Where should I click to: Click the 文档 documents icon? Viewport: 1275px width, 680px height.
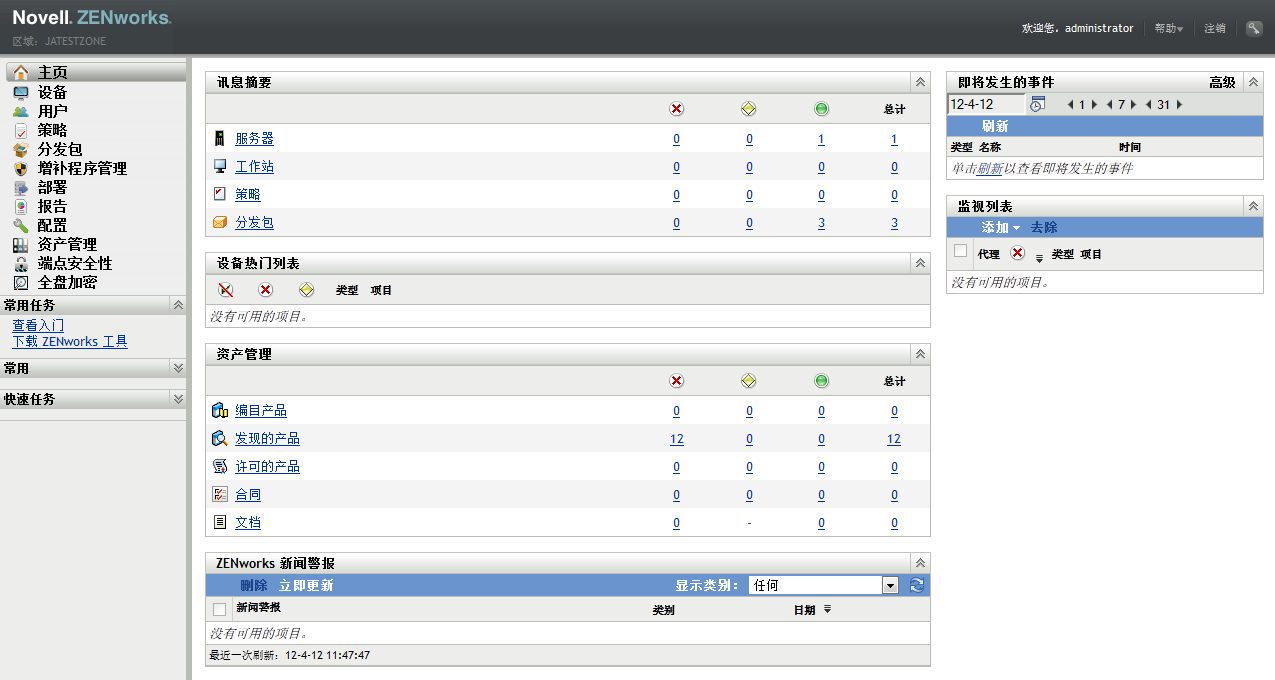pos(220,523)
